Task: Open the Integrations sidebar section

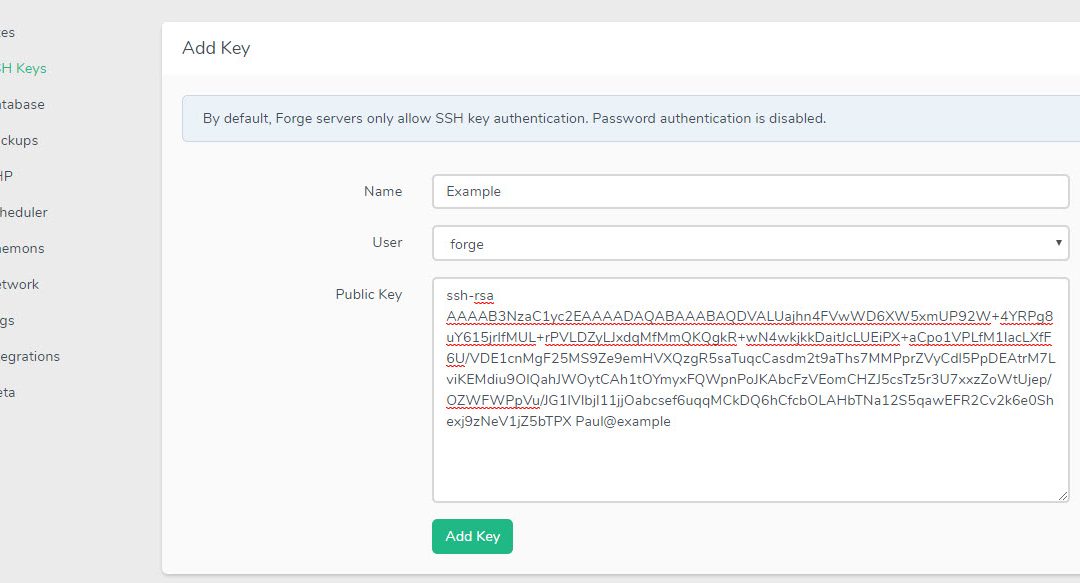Action: click(30, 356)
